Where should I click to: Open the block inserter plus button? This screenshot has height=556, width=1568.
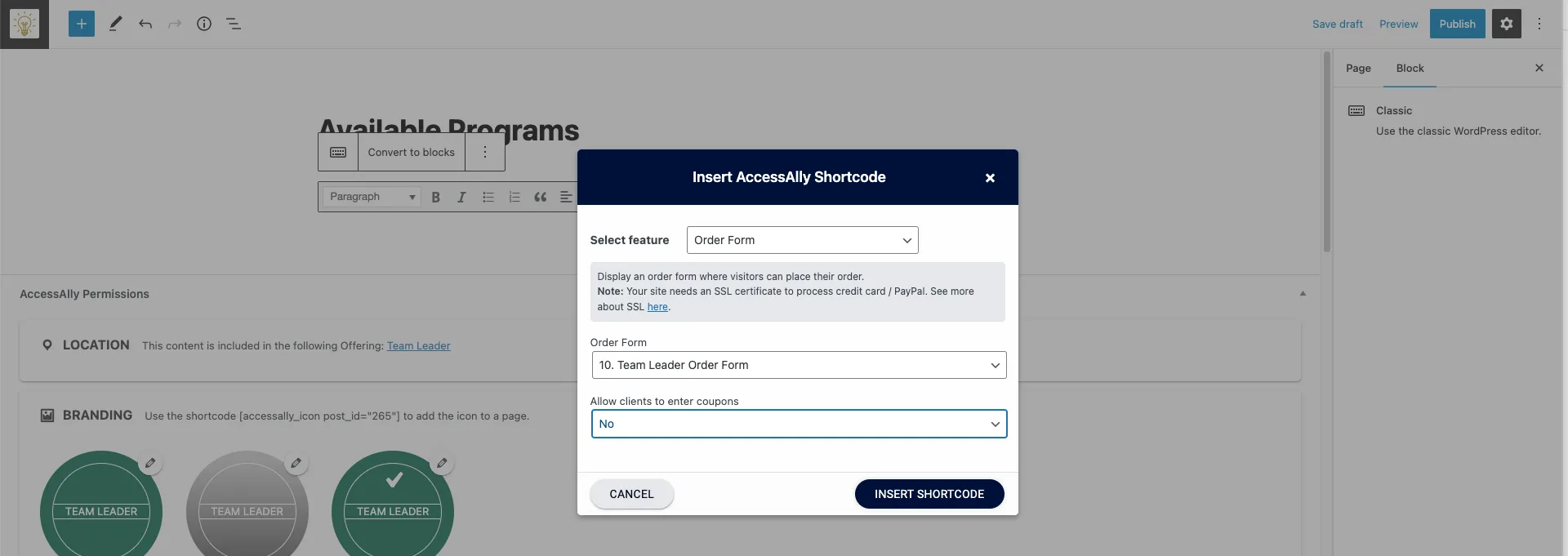[81, 24]
